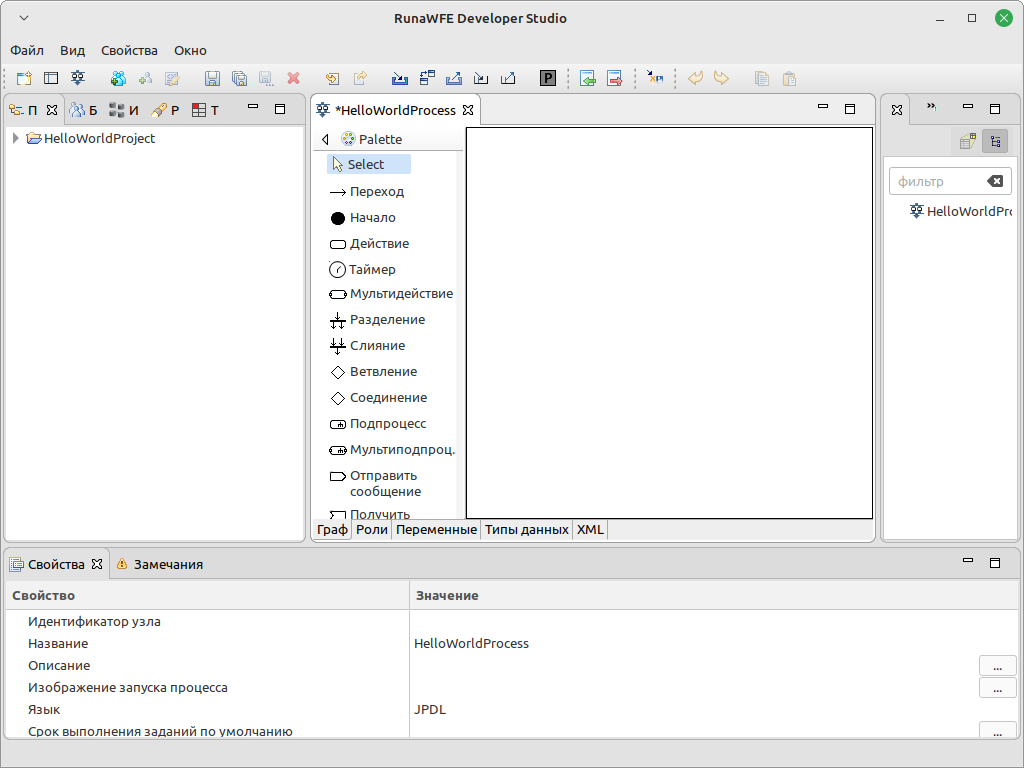
Task: Click the undo arrow toolbar icon
Action: (x=696, y=78)
